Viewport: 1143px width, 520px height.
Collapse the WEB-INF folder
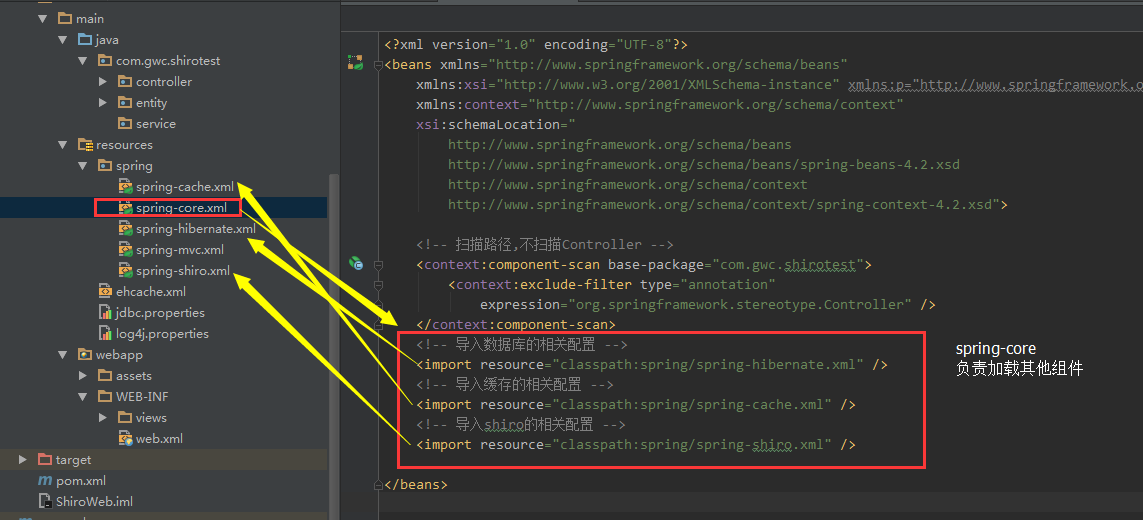[x=83, y=397]
